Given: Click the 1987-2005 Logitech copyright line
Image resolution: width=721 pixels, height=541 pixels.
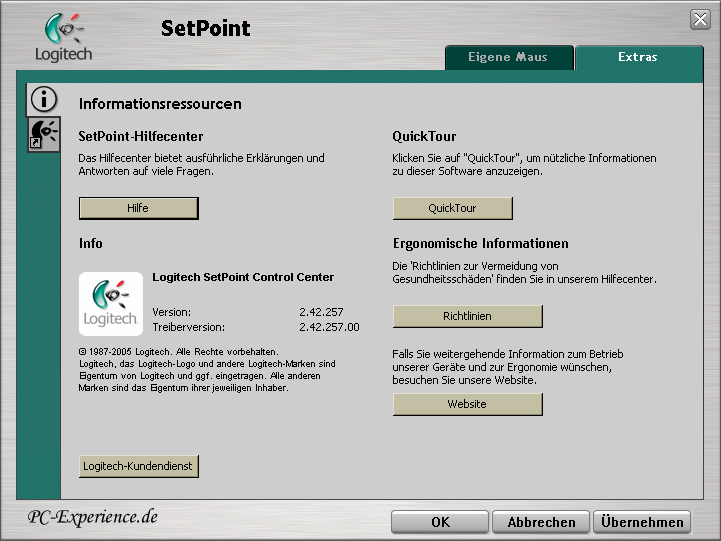Looking at the screenshot, I should (178, 352).
